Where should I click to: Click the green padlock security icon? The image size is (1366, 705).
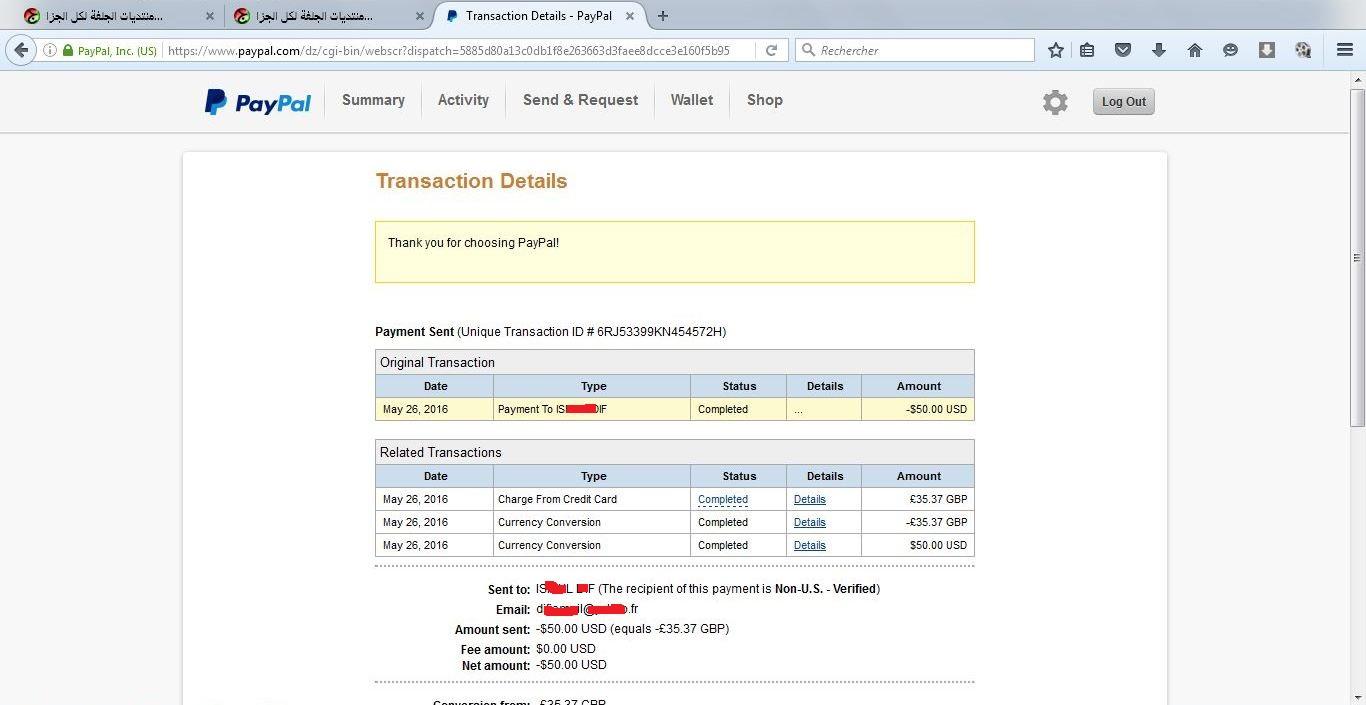tap(68, 50)
